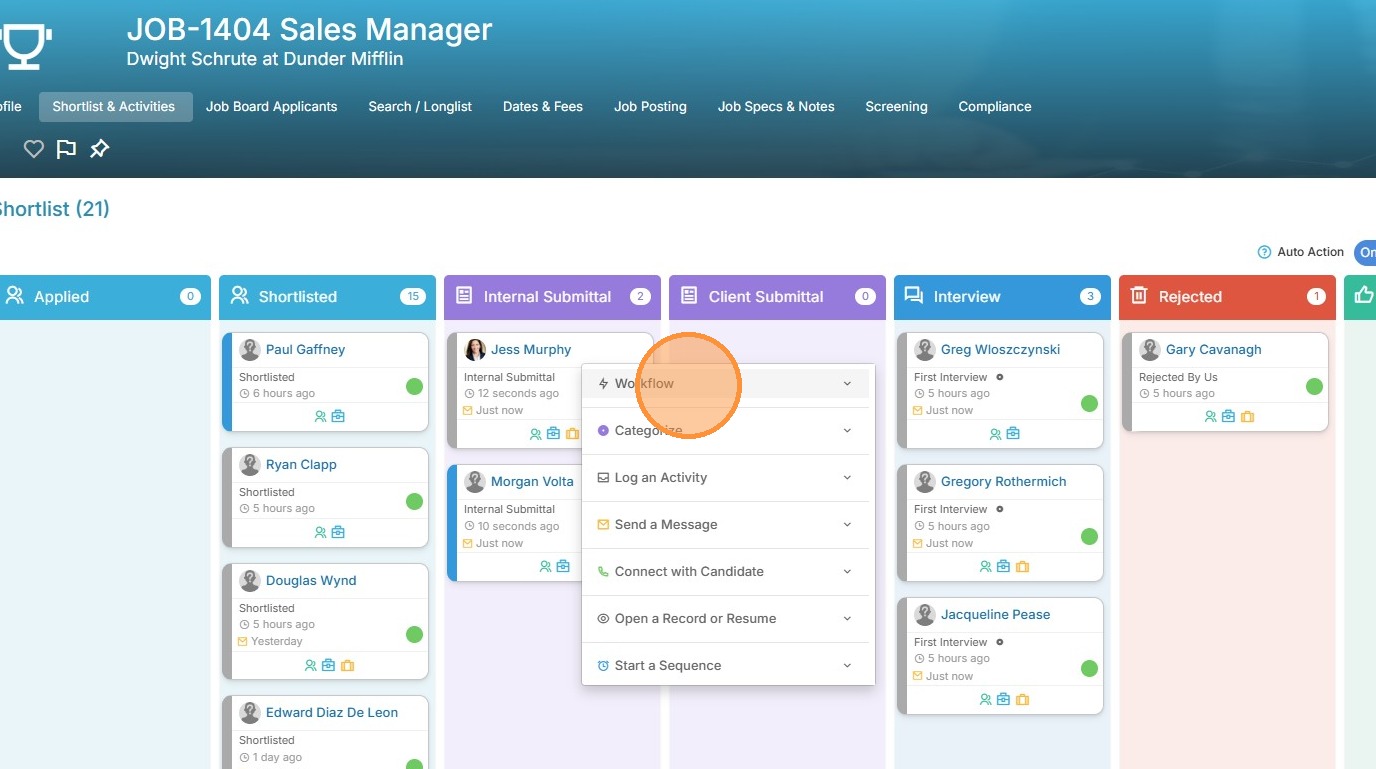Expand the Categorize option chevron
Image resolution: width=1376 pixels, height=769 pixels.
point(847,431)
